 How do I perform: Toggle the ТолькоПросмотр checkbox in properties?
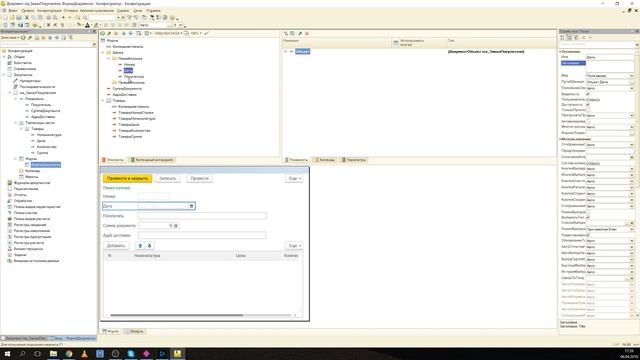588,110
